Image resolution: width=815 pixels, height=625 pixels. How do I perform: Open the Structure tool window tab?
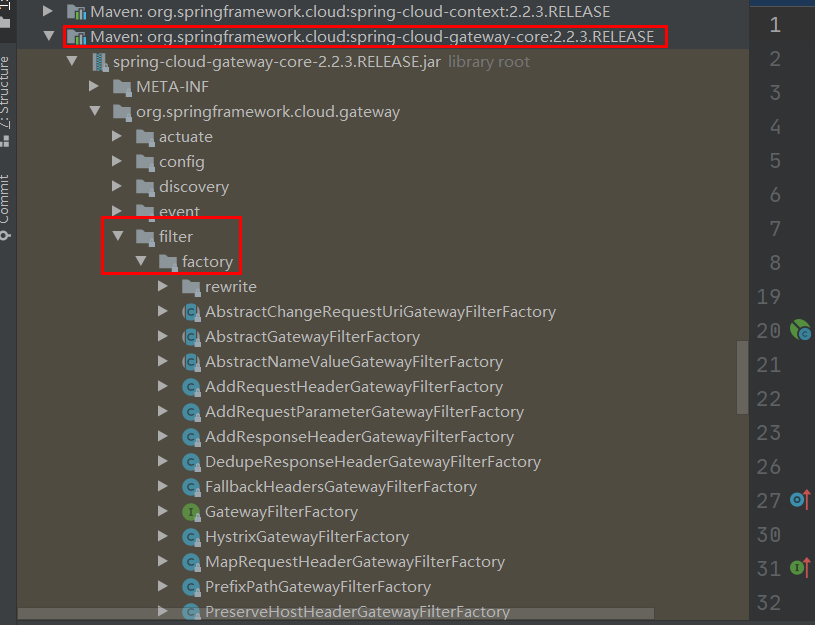5,100
